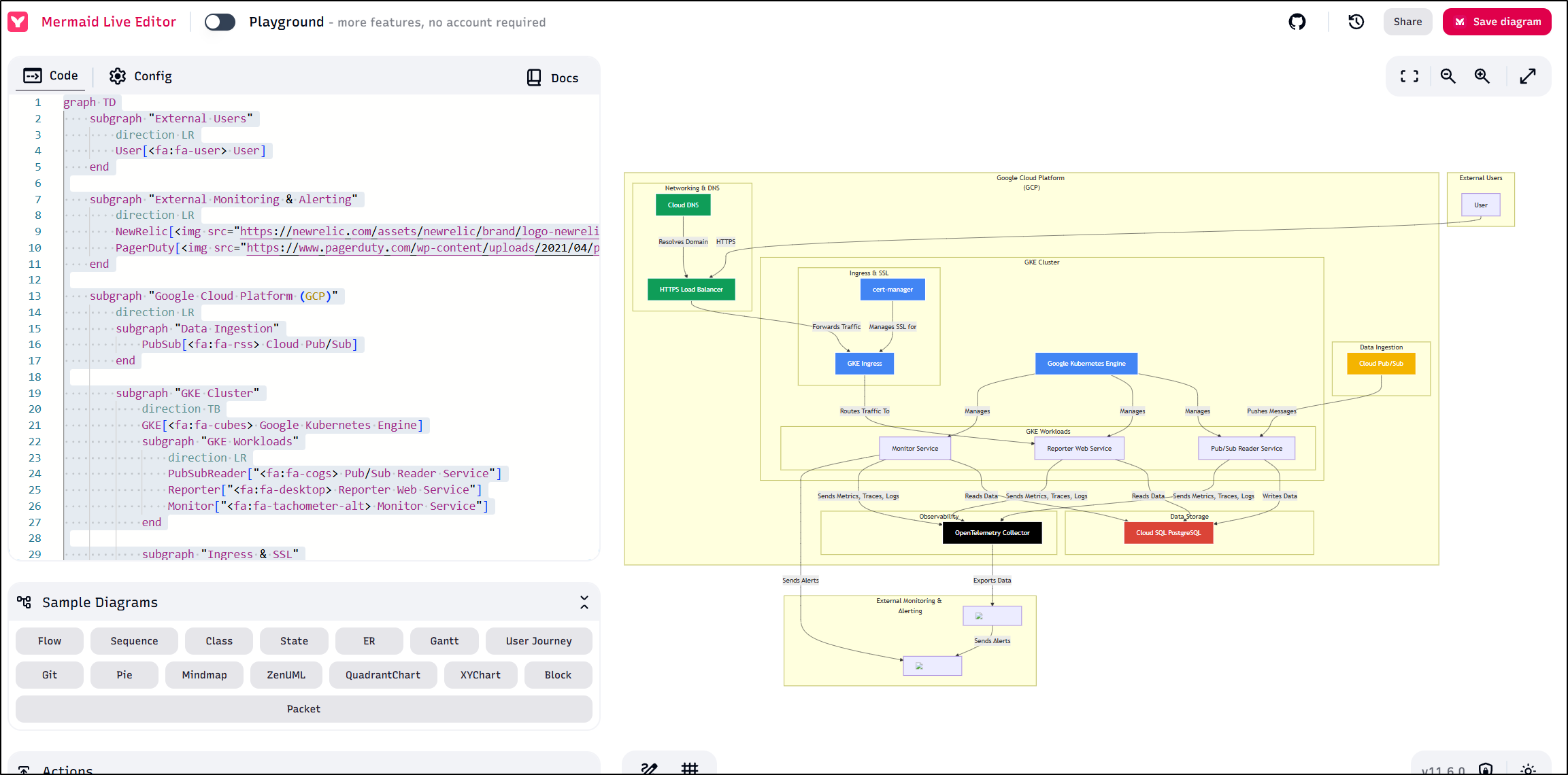Image resolution: width=1568 pixels, height=775 pixels.
Task: Zoom out the diagram preview
Action: 1448,76
